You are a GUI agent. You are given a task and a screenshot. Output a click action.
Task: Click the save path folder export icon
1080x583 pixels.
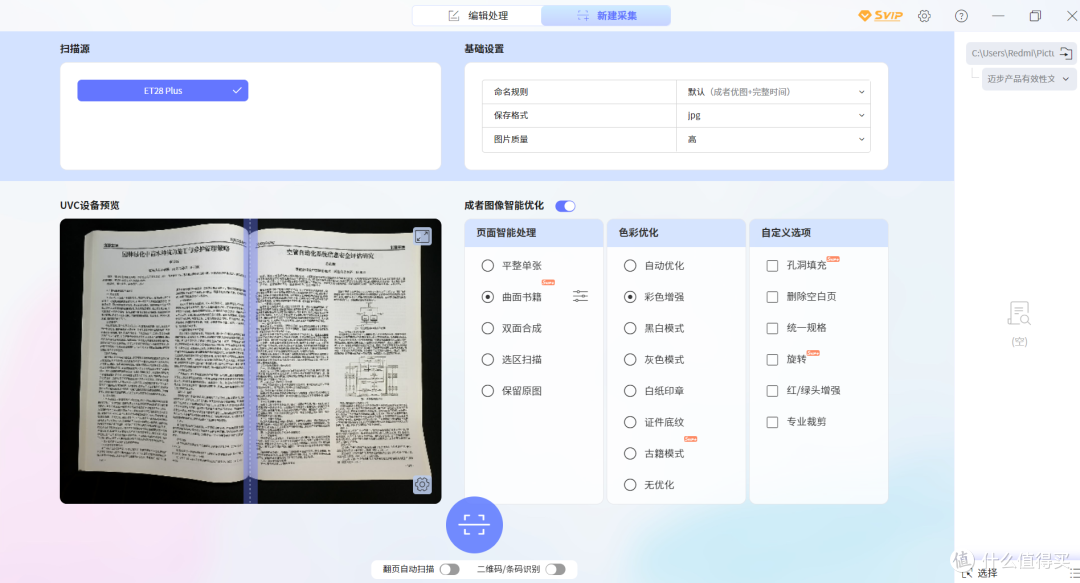pyautogui.click(x=1066, y=53)
